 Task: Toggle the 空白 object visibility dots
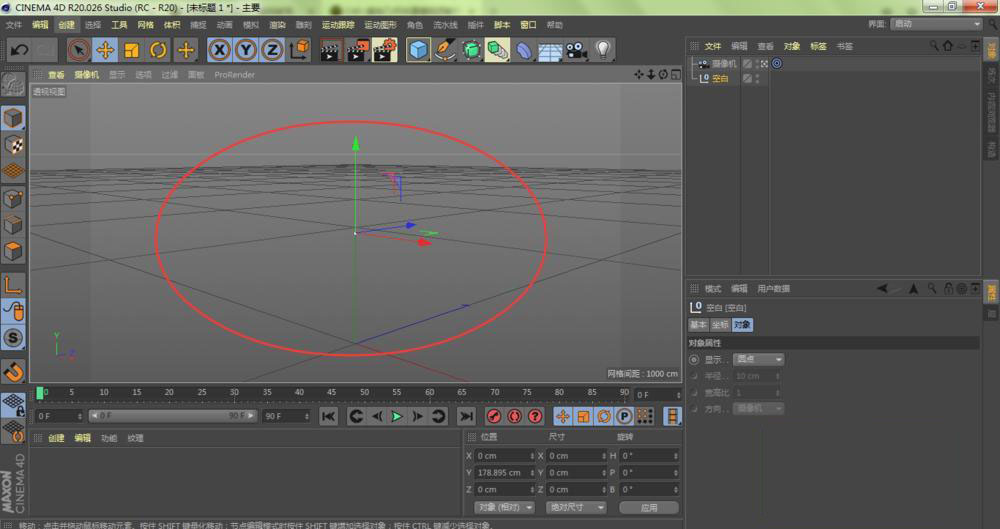pyautogui.click(x=758, y=78)
